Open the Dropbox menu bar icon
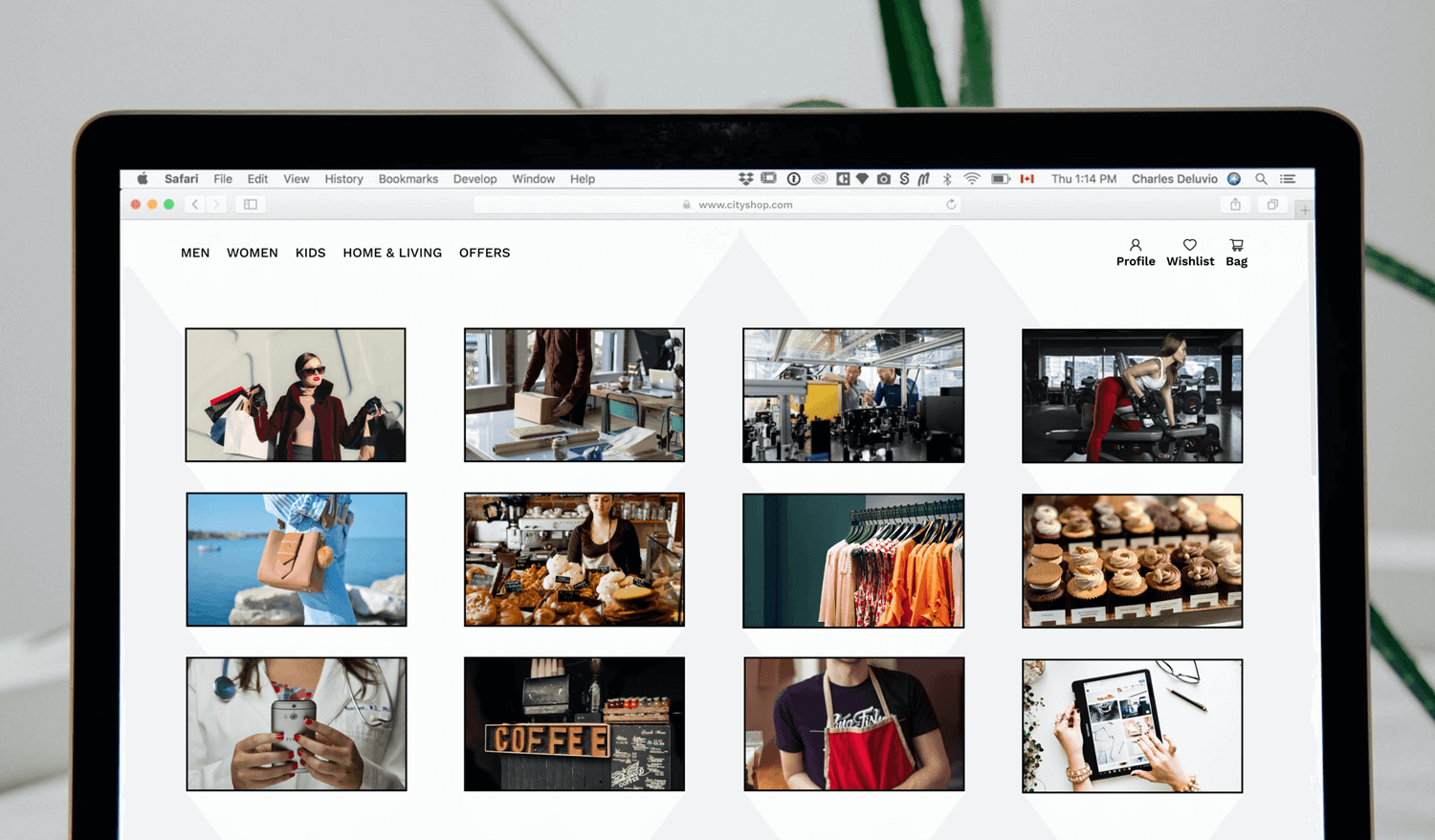The width and height of the screenshot is (1435, 840). click(x=746, y=179)
